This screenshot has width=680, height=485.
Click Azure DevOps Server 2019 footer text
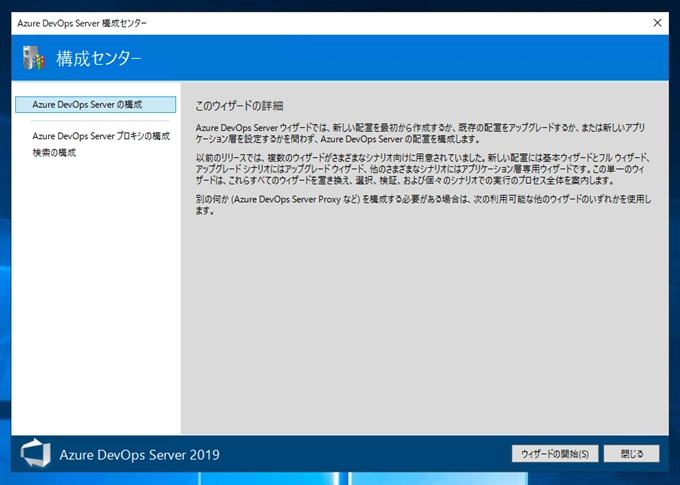point(139,455)
